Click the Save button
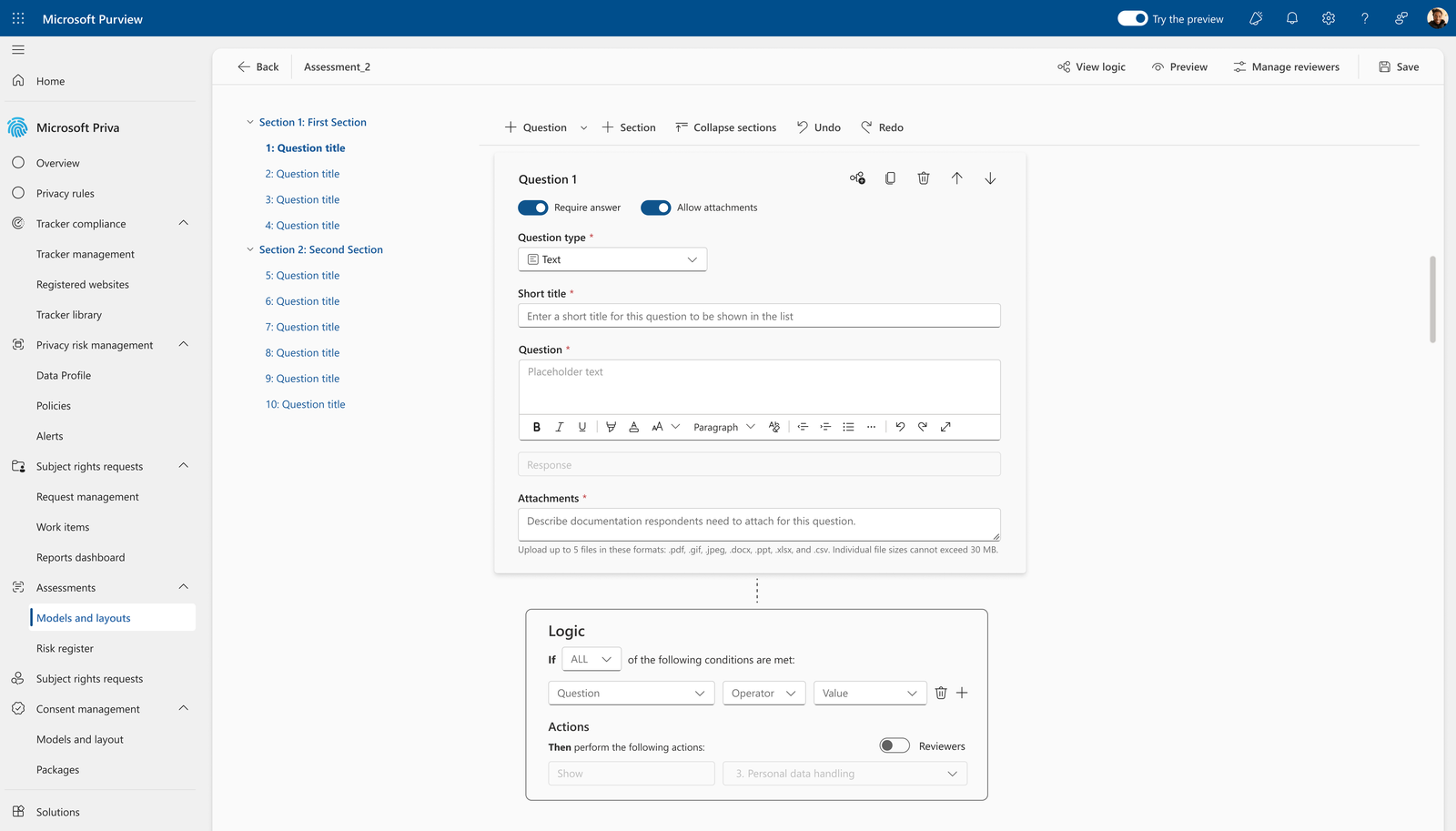 [x=1399, y=66]
